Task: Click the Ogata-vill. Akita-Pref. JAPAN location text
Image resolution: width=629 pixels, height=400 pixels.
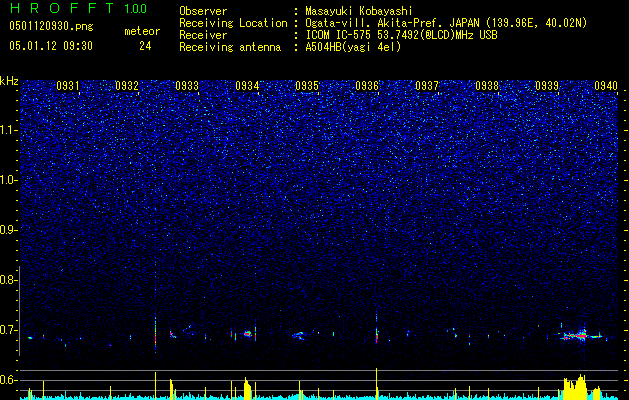Action: (x=446, y=23)
